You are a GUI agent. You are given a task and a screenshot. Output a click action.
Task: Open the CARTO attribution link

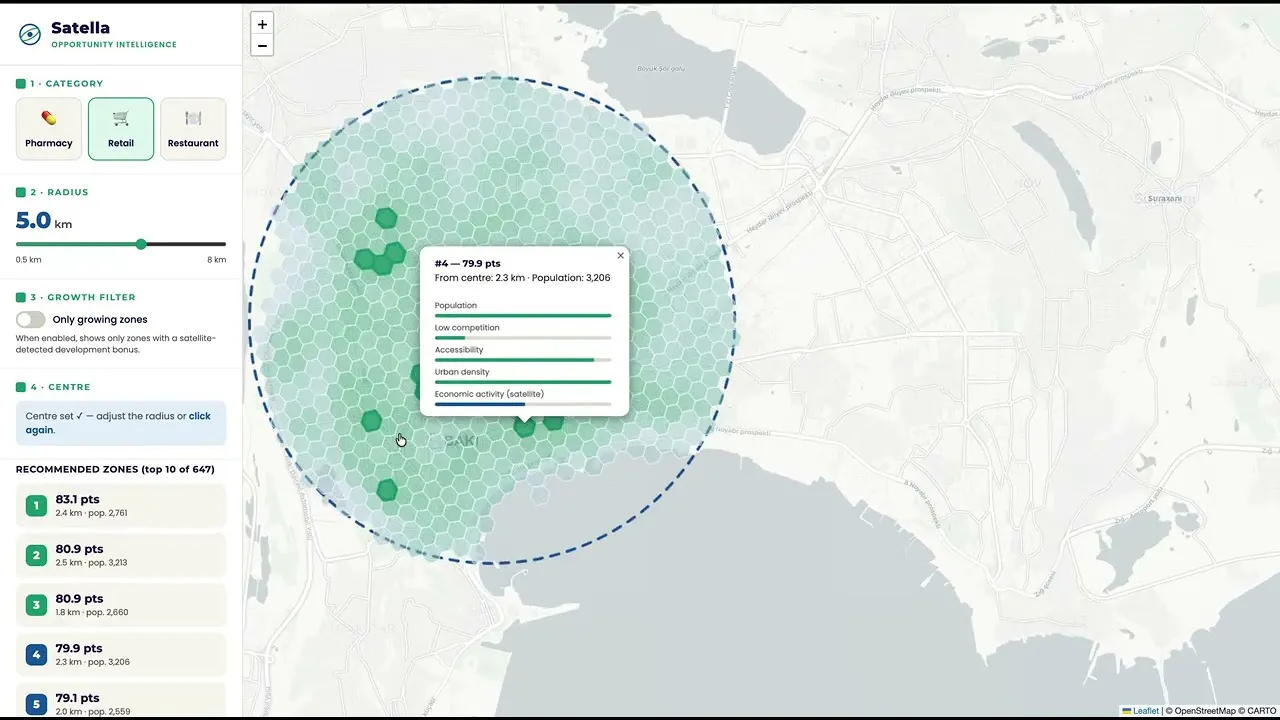point(1260,711)
